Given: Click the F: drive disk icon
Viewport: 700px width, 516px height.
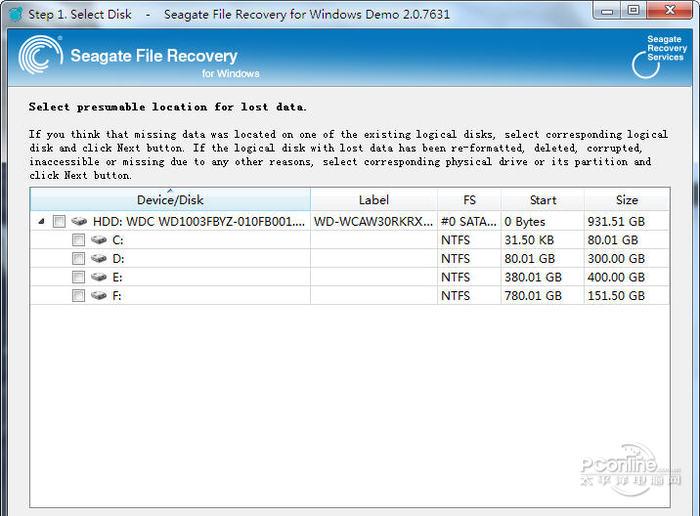Looking at the screenshot, I should point(99,295).
